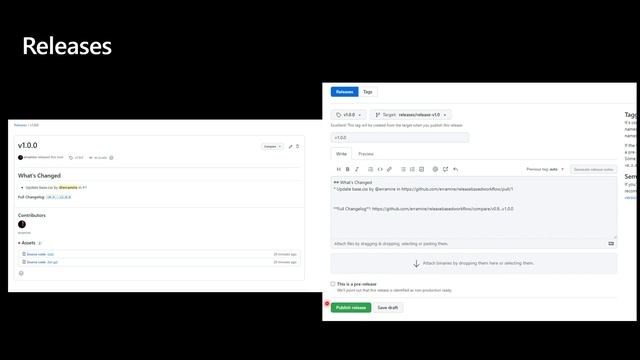This screenshot has height=360, width=640.
Task: Open the v1.0.0 tag chooser dropdown
Action: tap(349, 115)
